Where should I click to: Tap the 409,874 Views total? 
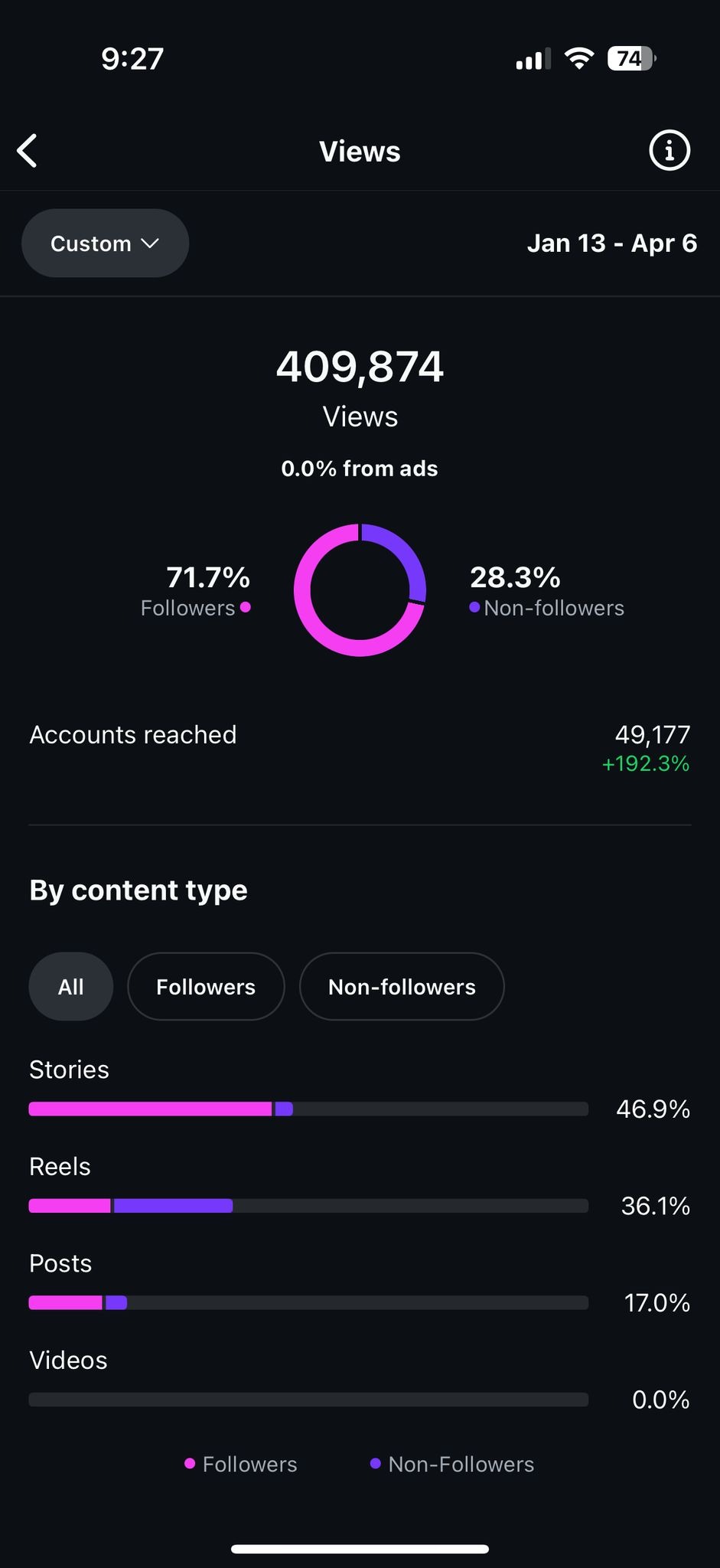360,367
